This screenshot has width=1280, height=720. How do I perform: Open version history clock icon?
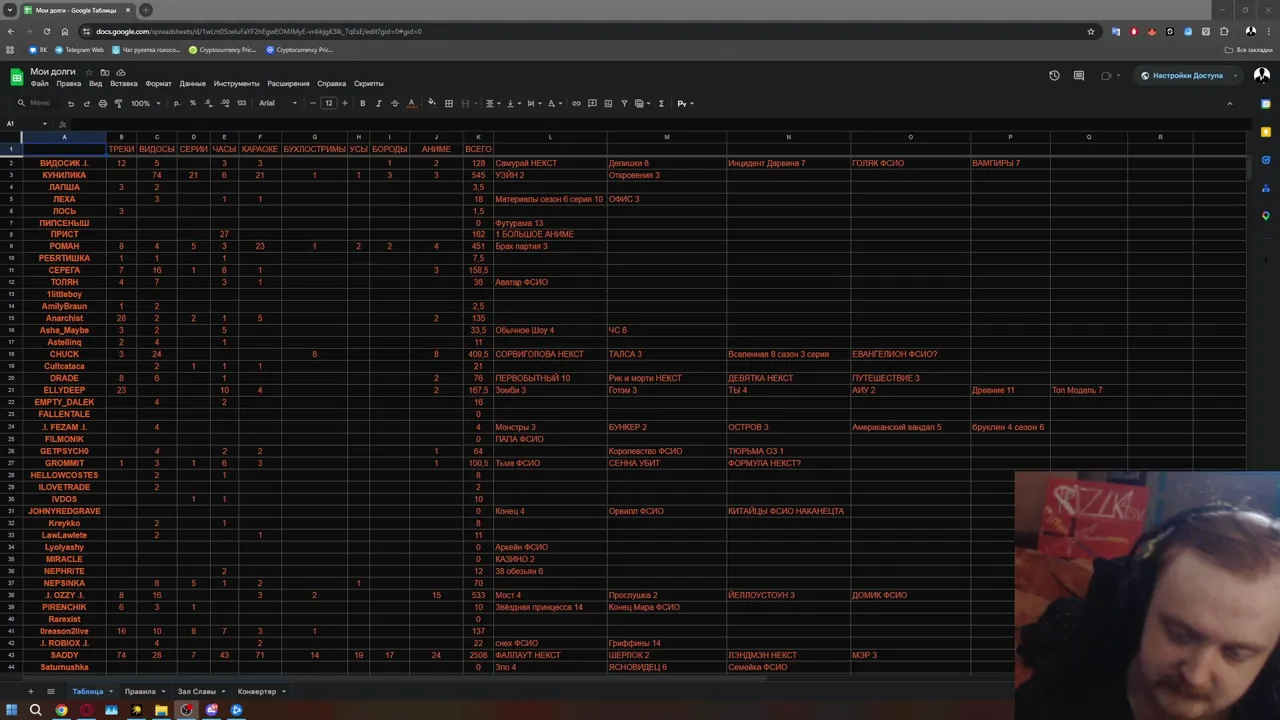pos(1054,75)
